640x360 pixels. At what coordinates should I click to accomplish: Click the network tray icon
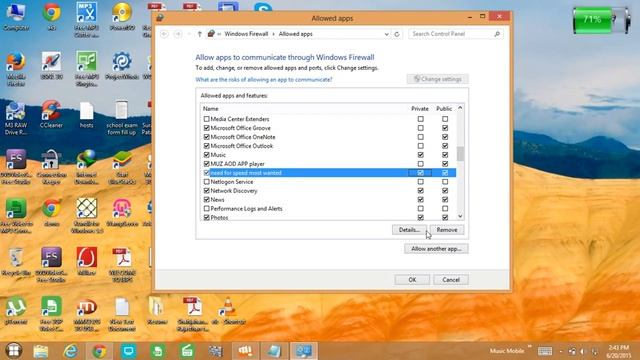coord(572,351)
